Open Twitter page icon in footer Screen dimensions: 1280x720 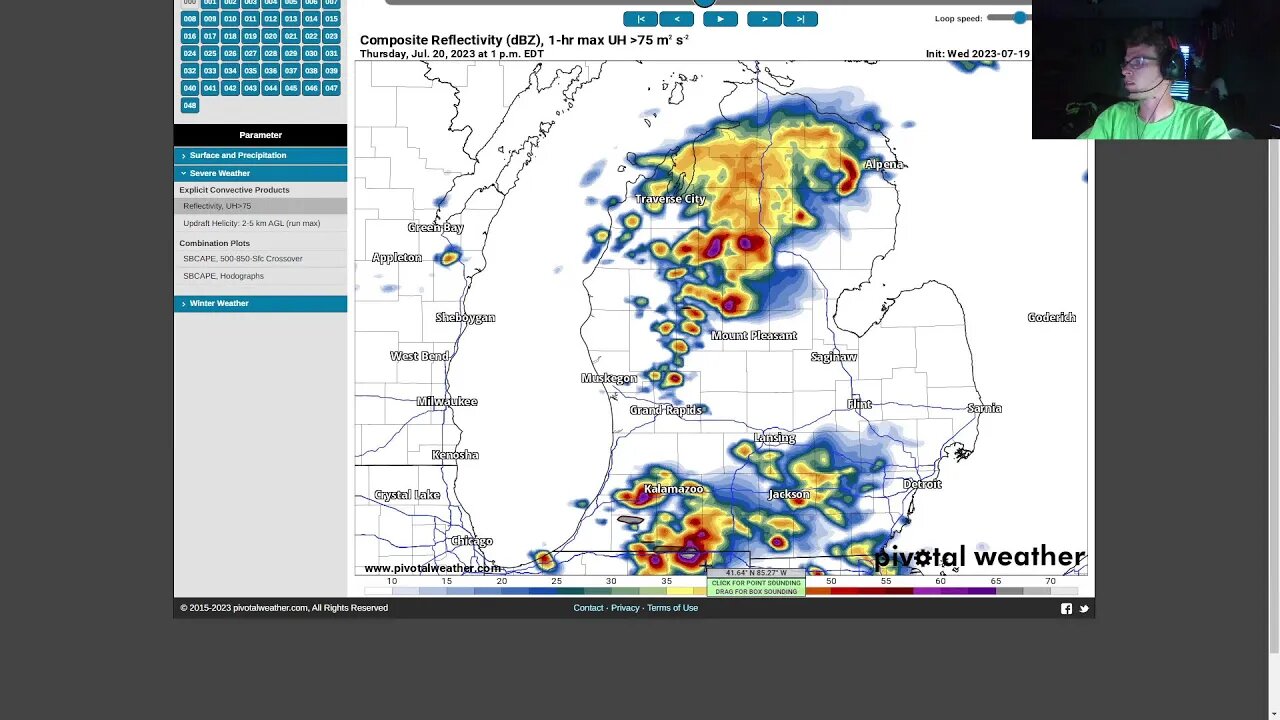coord(1083,608)
